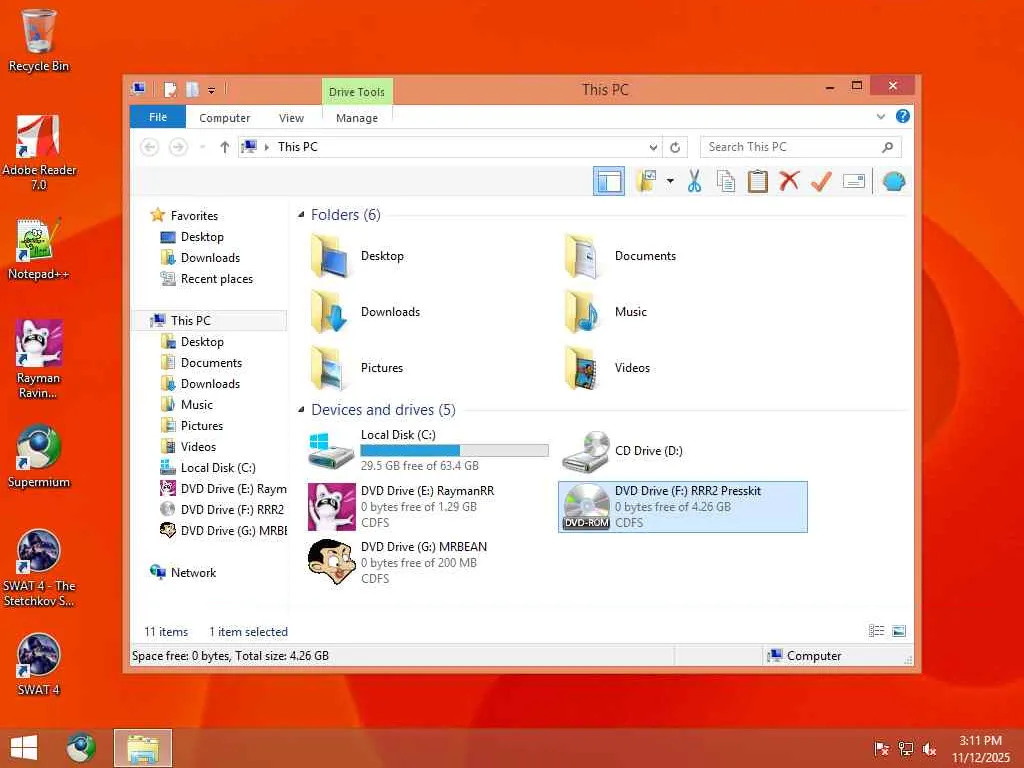This screenshot has width=1024, height=768.
Task: Click the Search This PC field
Action: point(801,147)
